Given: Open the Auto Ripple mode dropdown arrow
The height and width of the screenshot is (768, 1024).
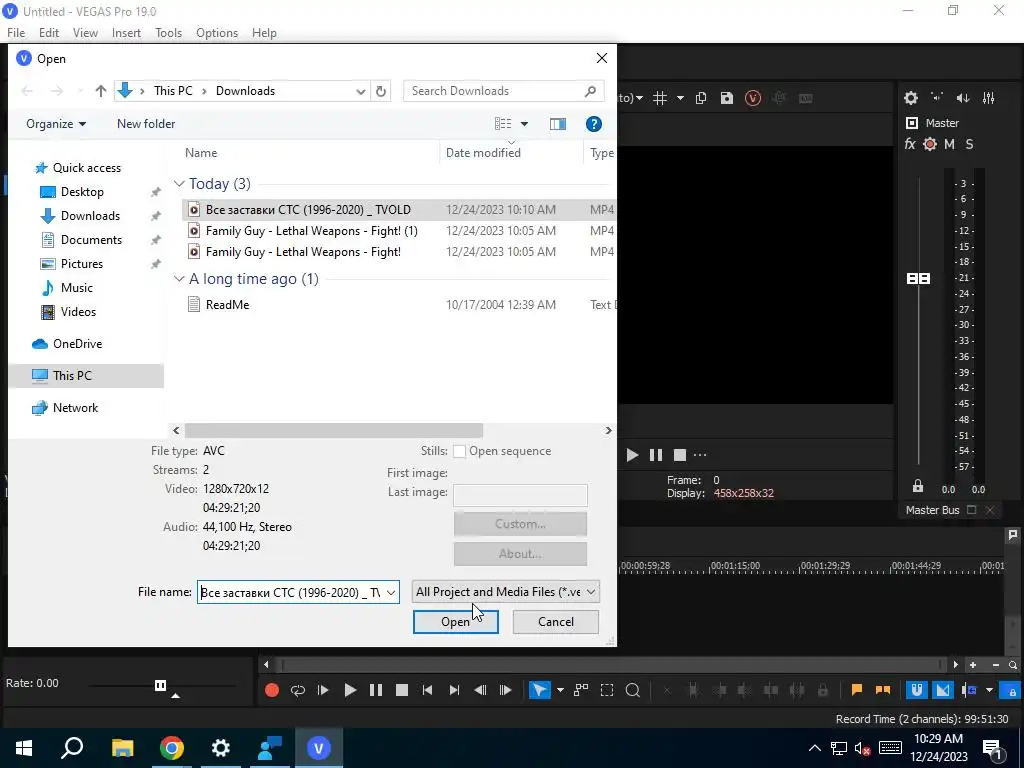Looking at the screenshot, I should (x=989, y=690).
